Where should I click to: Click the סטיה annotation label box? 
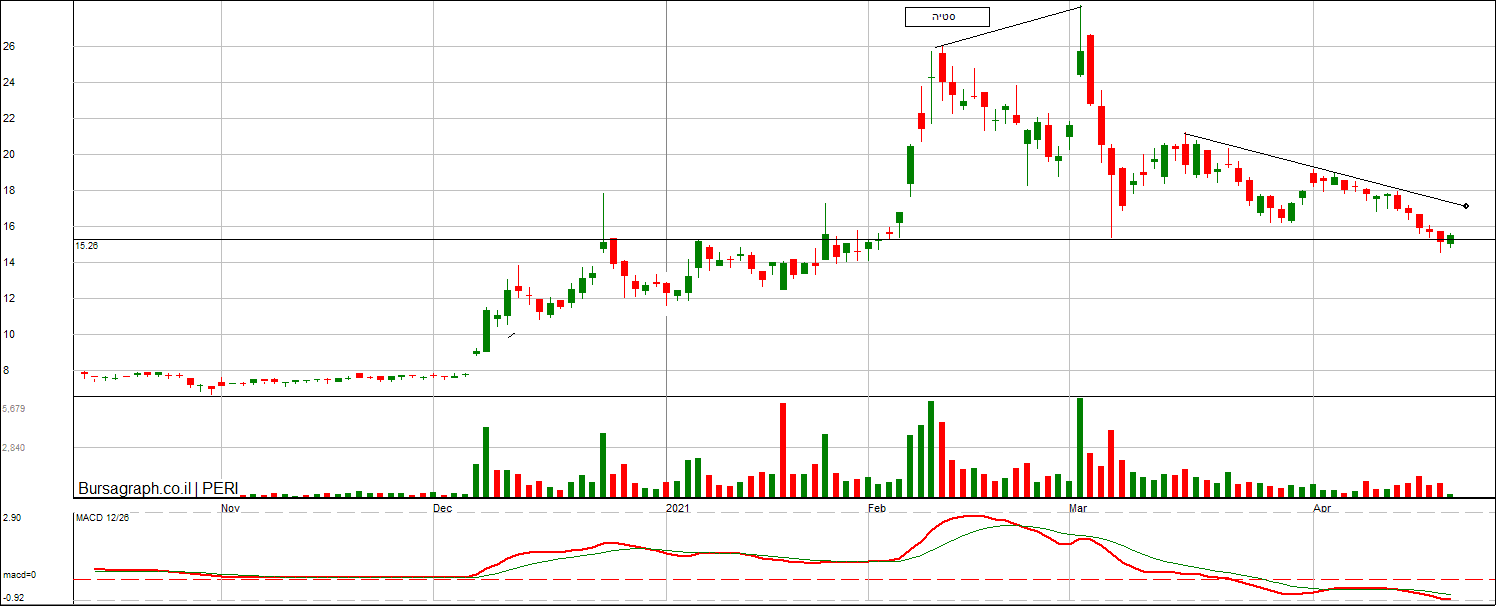947,16
